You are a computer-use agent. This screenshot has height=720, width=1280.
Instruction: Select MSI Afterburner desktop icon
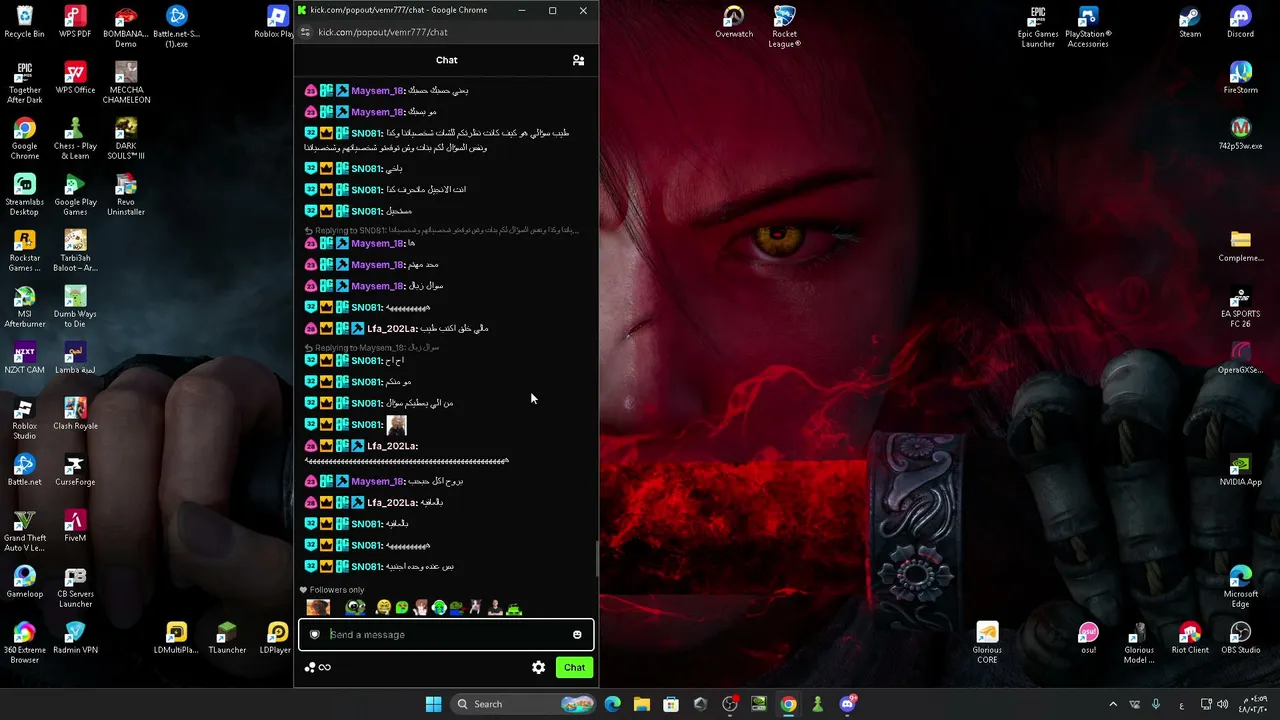click(x=24, y=306)
